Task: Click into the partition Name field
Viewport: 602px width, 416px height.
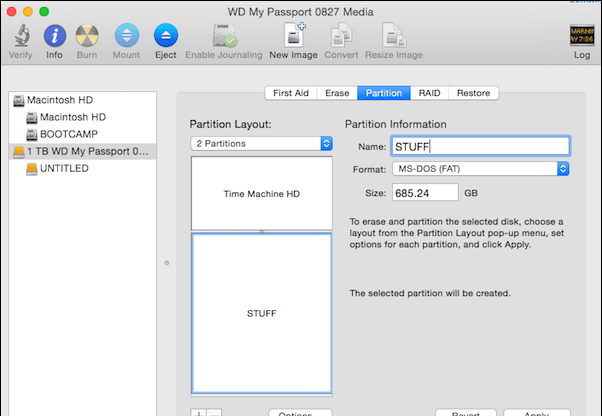Action: (x=480, y=146)
